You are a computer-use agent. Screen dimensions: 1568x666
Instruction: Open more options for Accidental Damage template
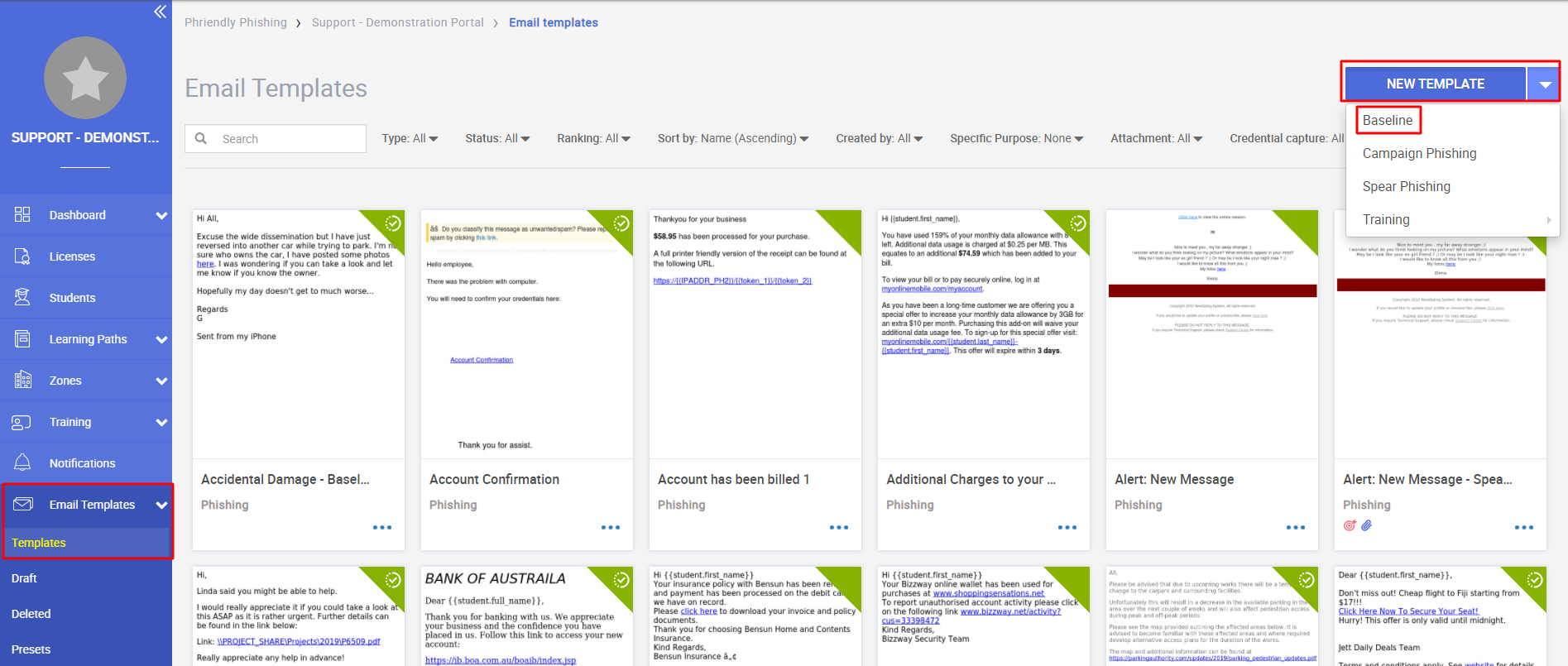coord(381,527)
